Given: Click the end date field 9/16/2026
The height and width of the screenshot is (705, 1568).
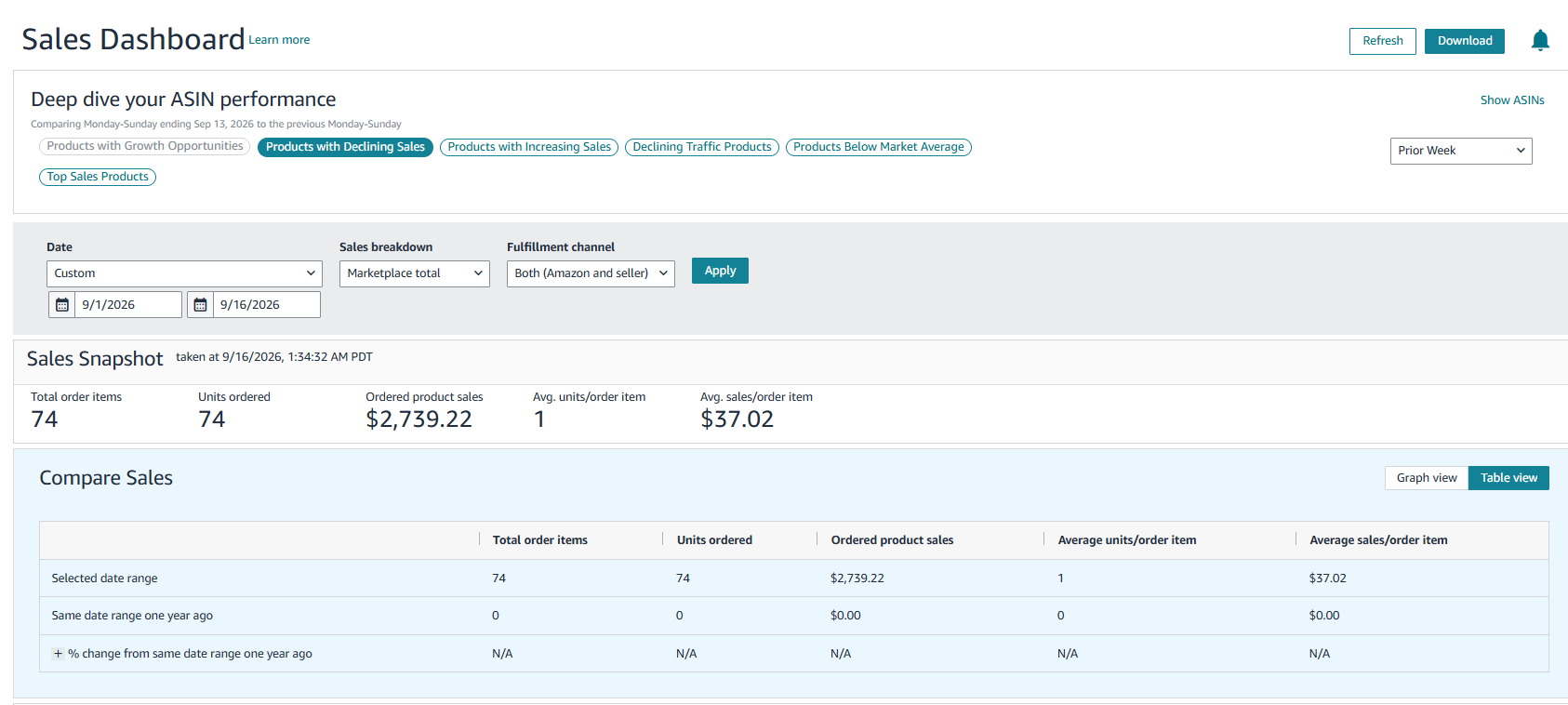Looking at the screenshot, I should (x=267, y=304).
